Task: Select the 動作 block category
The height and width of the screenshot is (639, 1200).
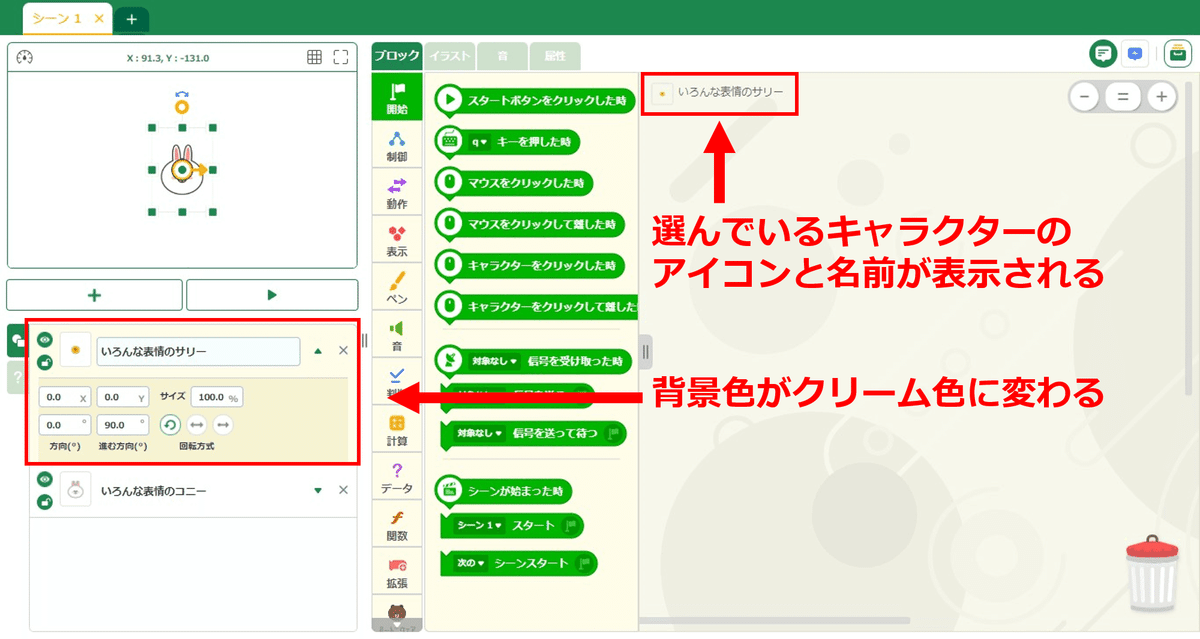Action: point(397,193)
